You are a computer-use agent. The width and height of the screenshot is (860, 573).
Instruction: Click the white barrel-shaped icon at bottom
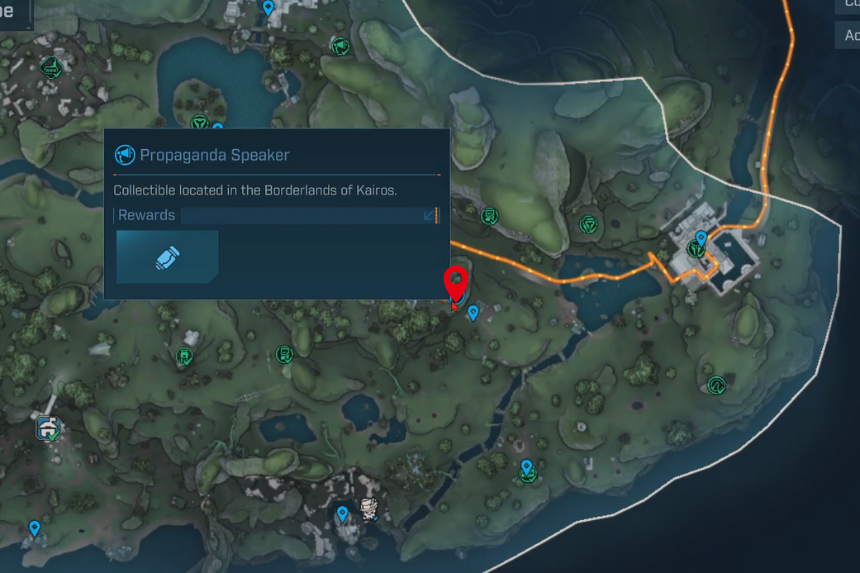coord(369,508)
